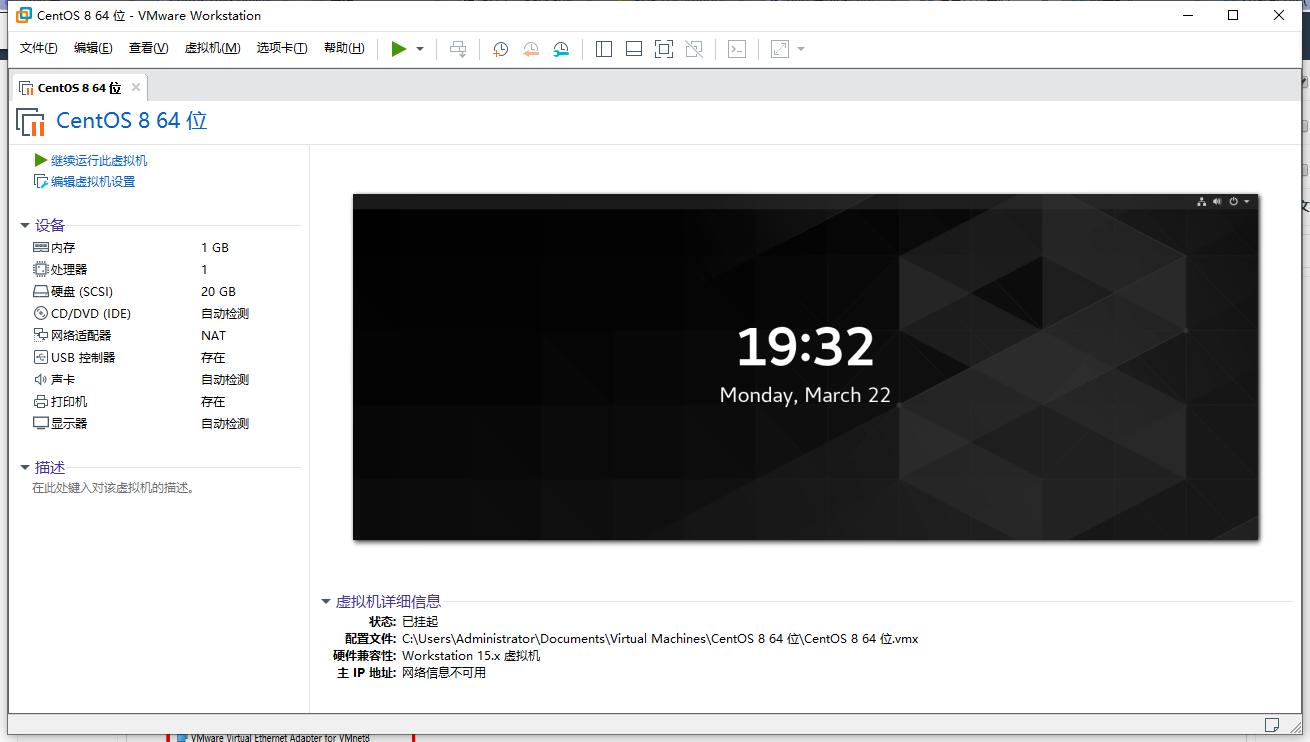
Task: Close the CentOS 8 64 位 tab
Action: pos(136,87)
